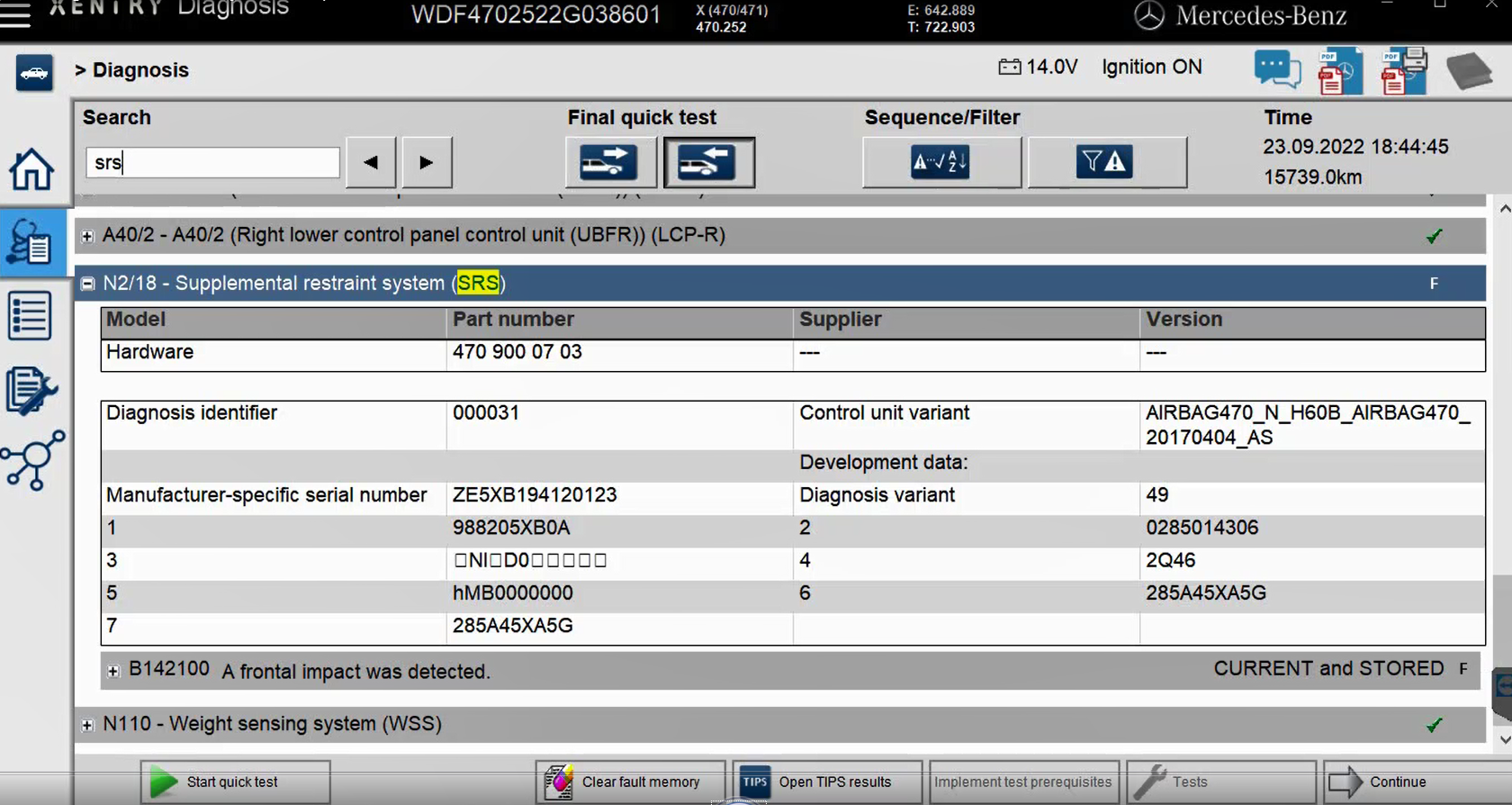Viewport: 1512px width, 805px height.
Task: Toggle the fault filter warning button
Action: tap(1106, 163)
